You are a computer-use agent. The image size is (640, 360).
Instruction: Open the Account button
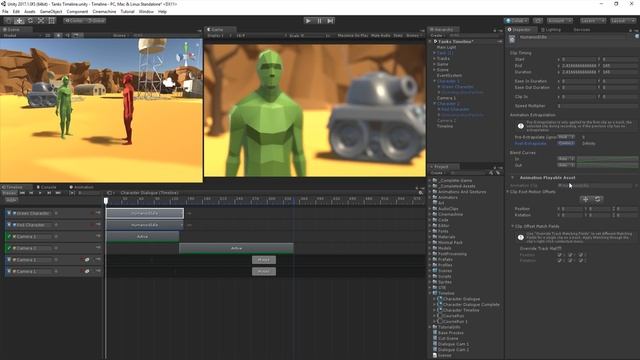click(560, 20)
